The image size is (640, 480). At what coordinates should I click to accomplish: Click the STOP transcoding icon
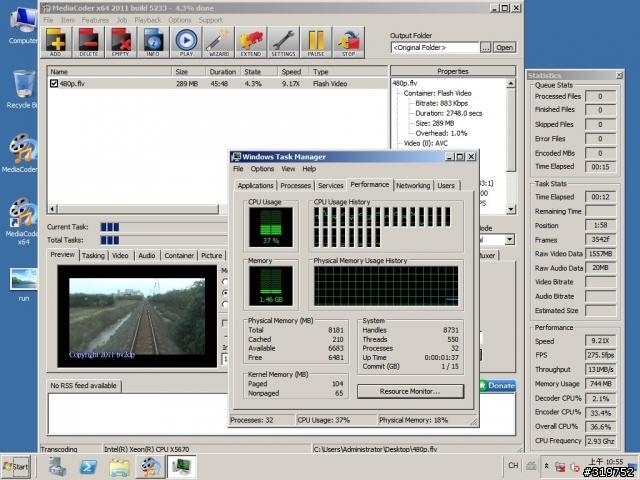pyautogui.click(x=349, y=42)
